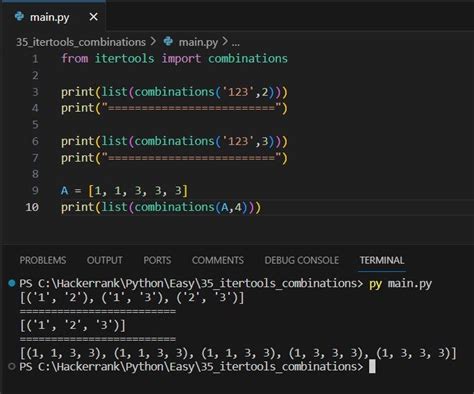Click the Python icon on main.py tab
474x394 pixels.
click(x=20, y=16)
